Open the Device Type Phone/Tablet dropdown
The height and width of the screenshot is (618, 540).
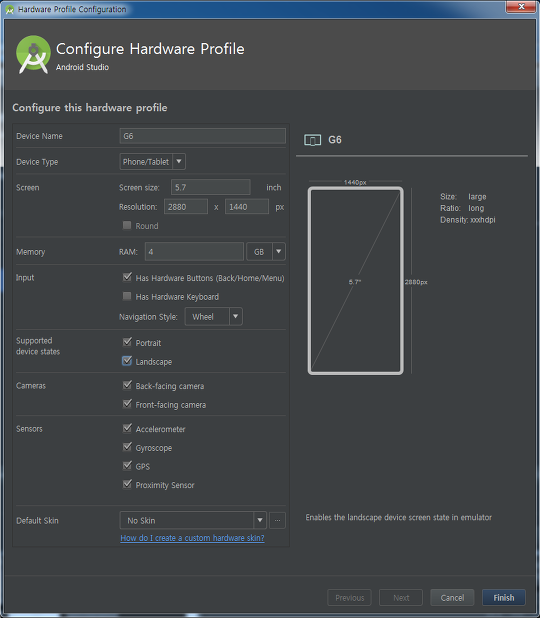click(153, 162)
